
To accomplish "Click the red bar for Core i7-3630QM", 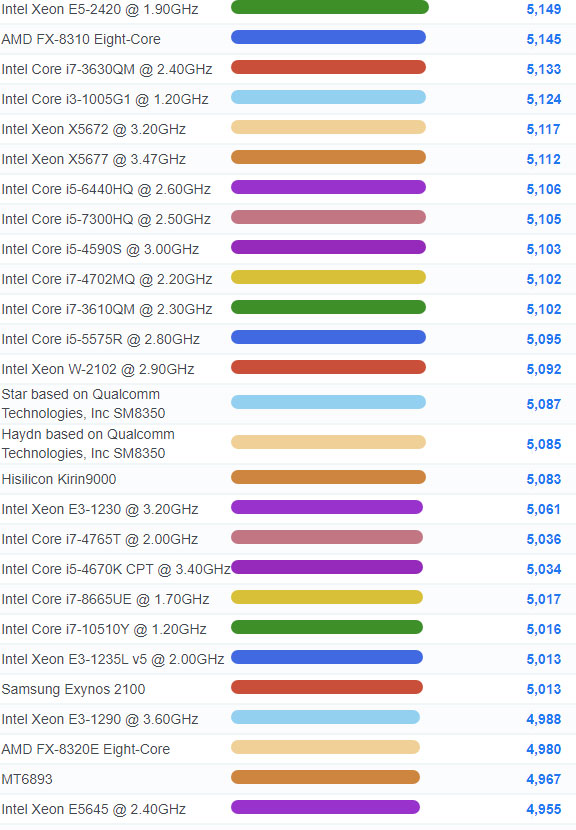I will pos(328,67).
